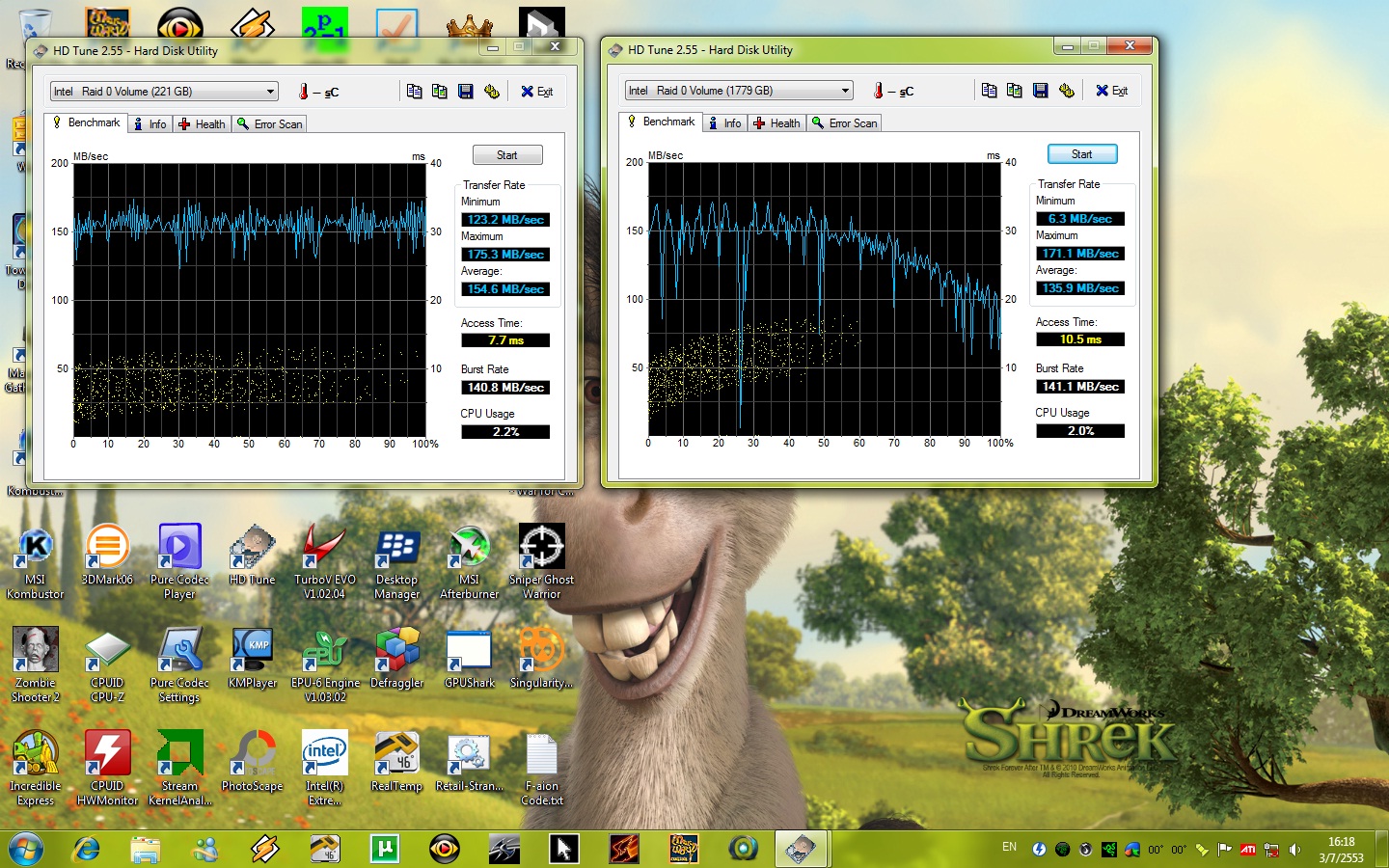Select the MSI Kombustor desktop icon
Image resolution: width=1389 pixels, height=868 pixels.
[x=36, y=562]
